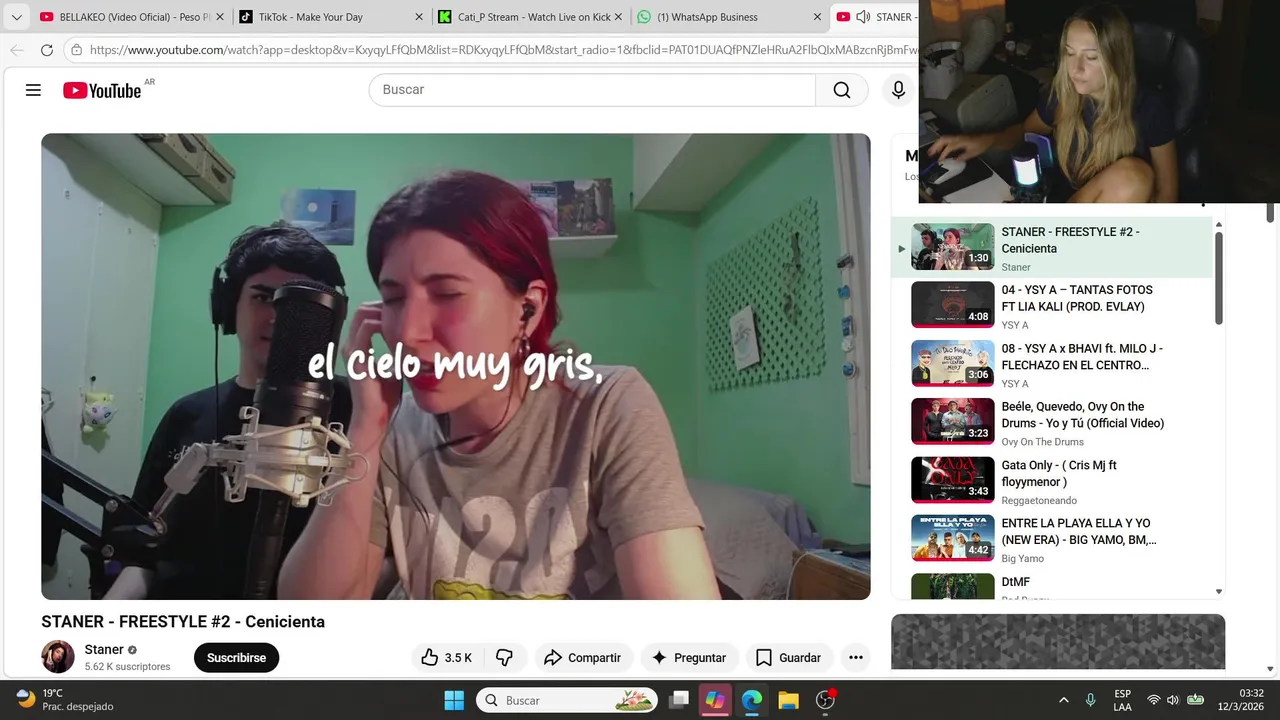
Task: Open the volume speaker tray icon
Action: point(1173,700)
